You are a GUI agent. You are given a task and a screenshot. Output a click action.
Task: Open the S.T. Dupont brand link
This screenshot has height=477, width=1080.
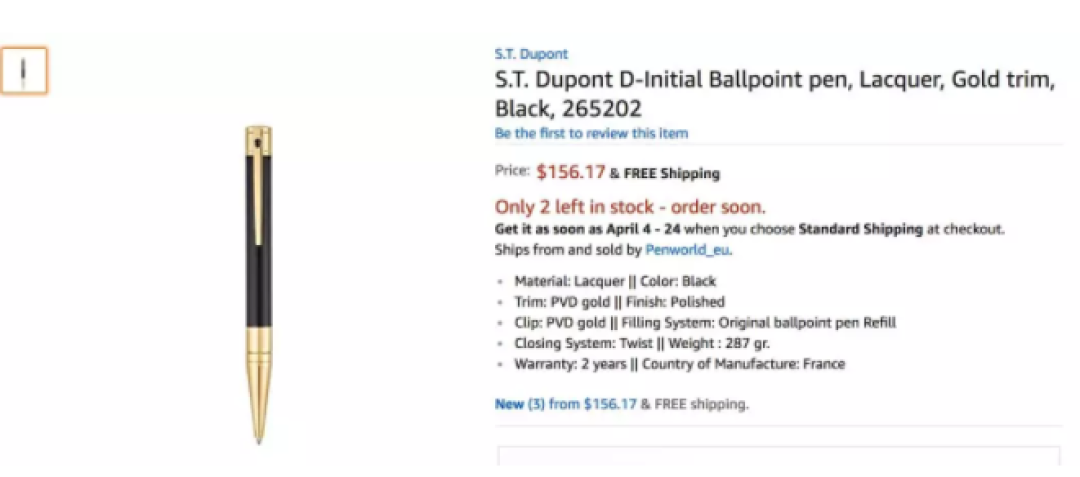tap(531, 54)
